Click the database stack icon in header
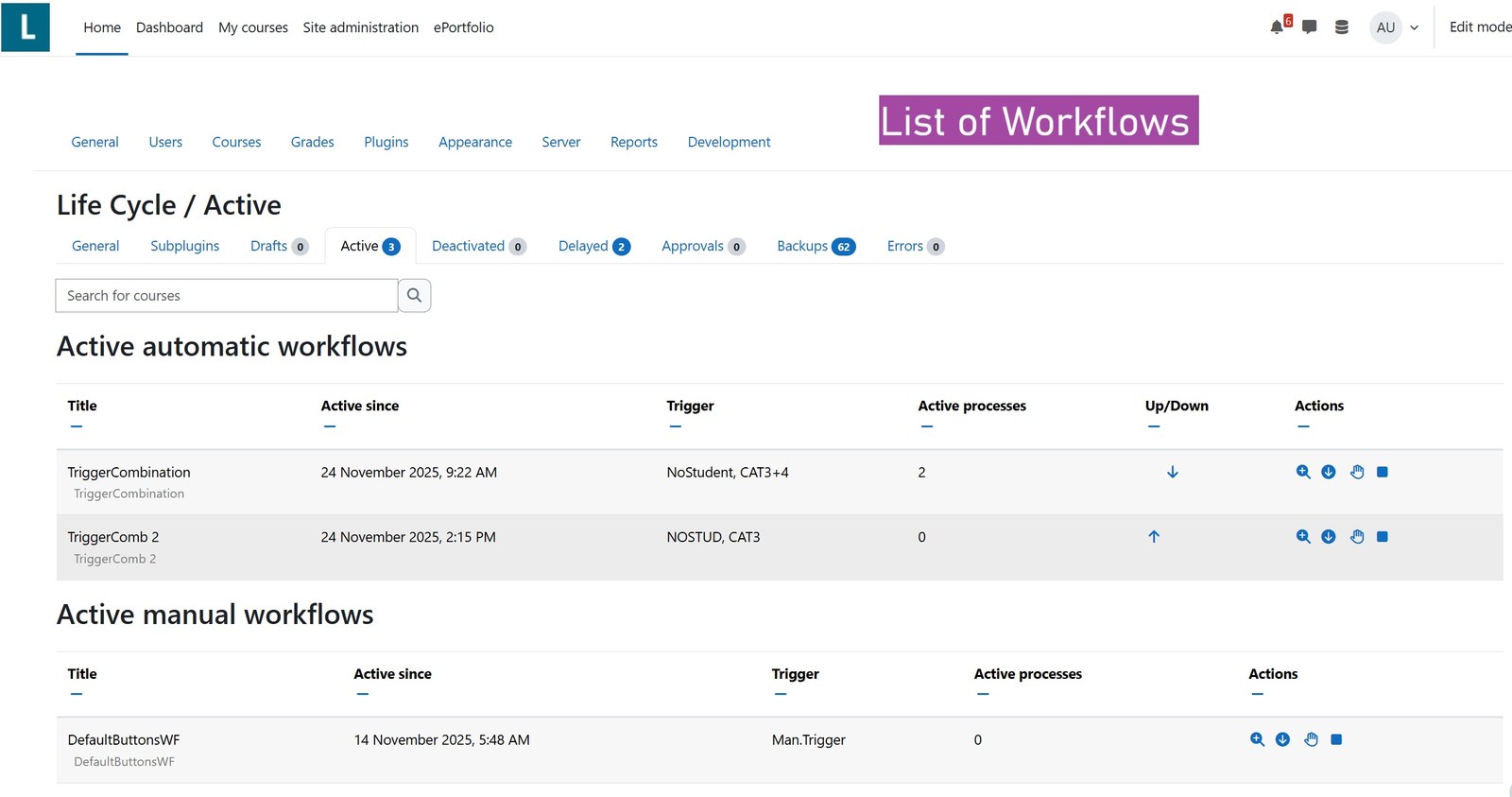Viewport: 1512px width, 797px height. (x=1342, y=27)
